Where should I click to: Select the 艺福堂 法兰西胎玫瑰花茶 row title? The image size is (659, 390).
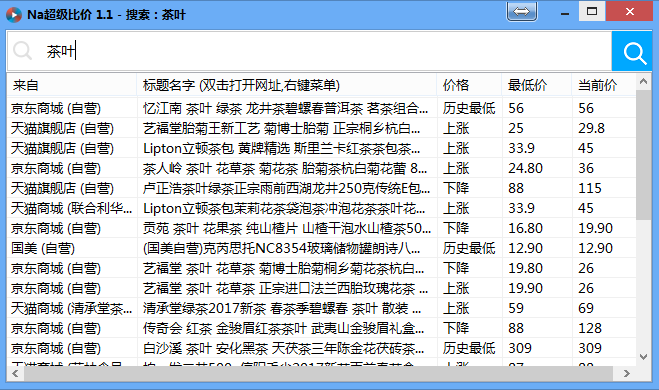click(285, 288)
